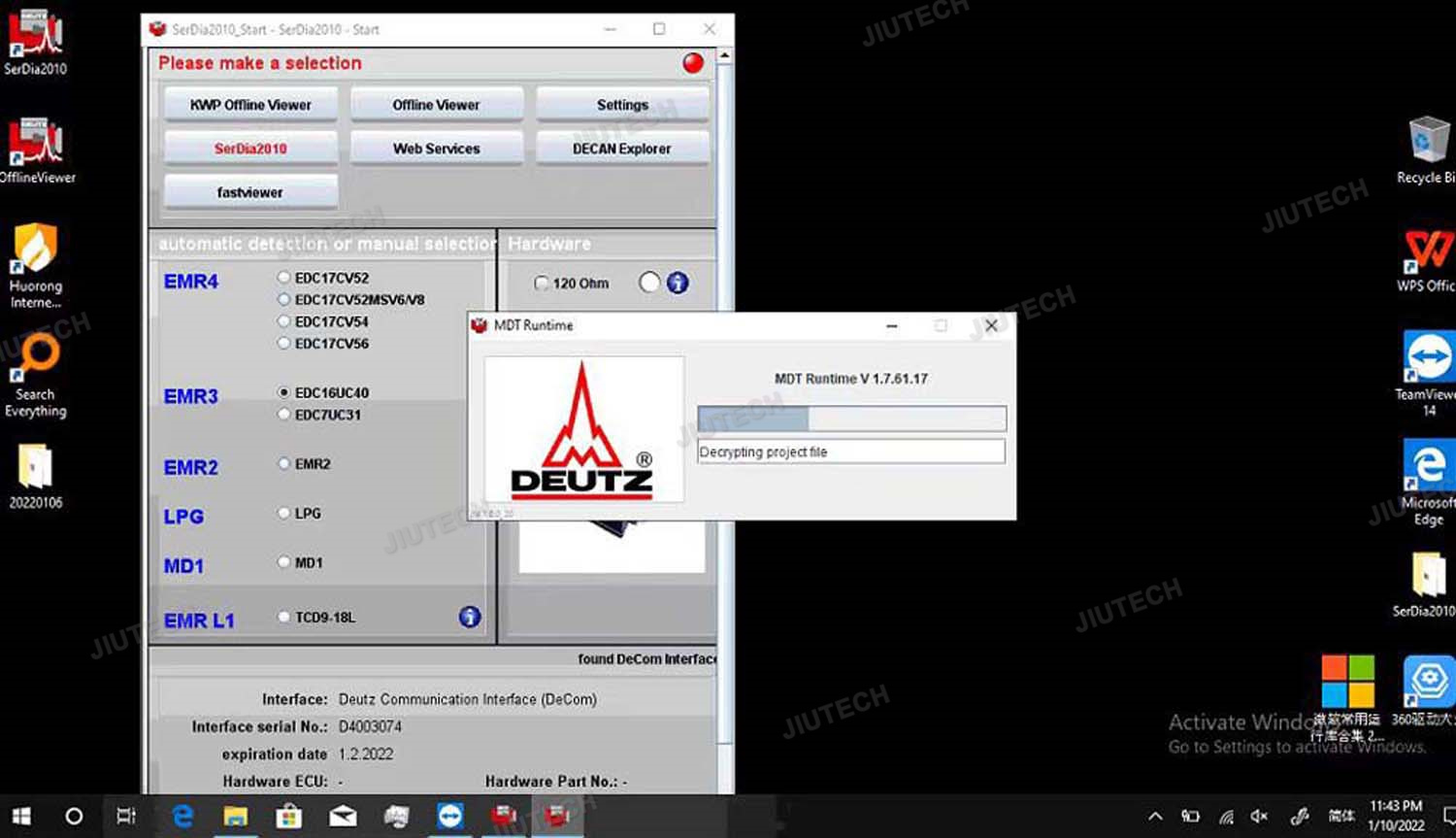Open the Windows Start menu

(x=21, y=817)
